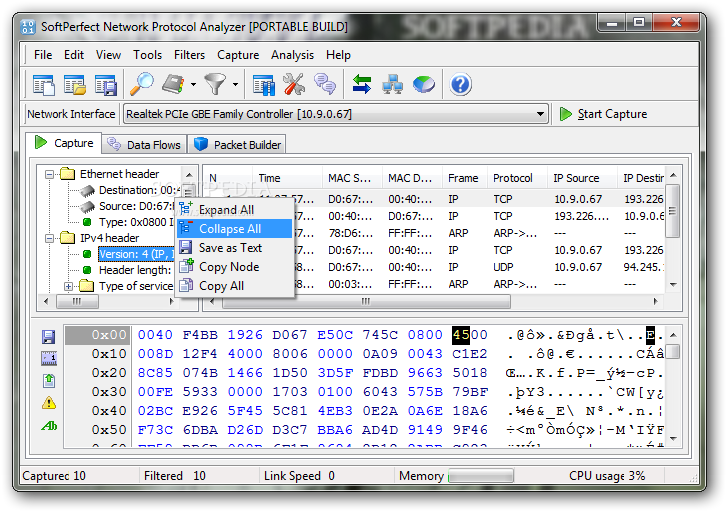Click the first capture window toolbar icon
Screen dimensions: 727x512
pyautogui.click(x=44, y=85)
